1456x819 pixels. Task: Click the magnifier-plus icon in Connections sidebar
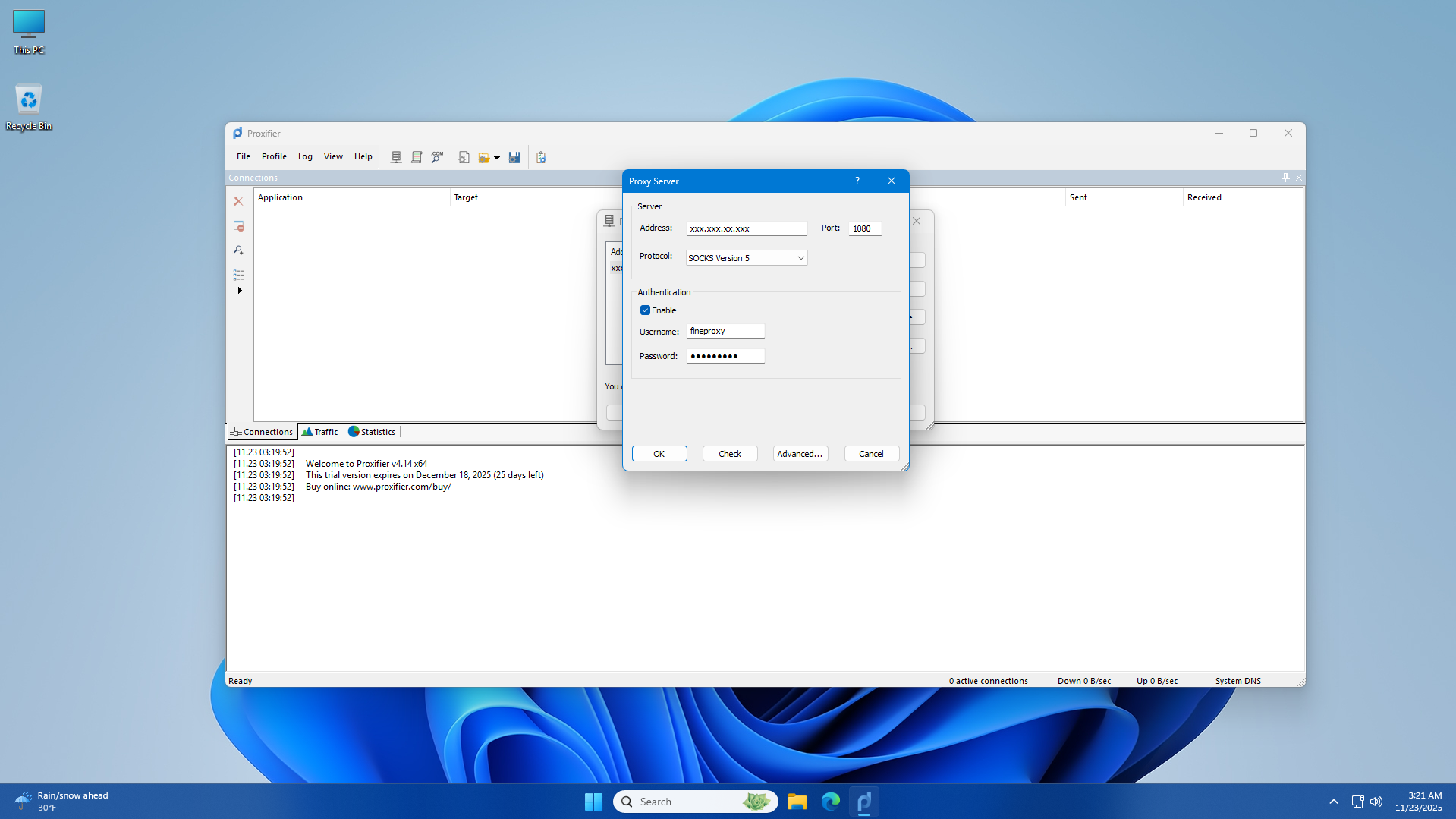point(238,250)
